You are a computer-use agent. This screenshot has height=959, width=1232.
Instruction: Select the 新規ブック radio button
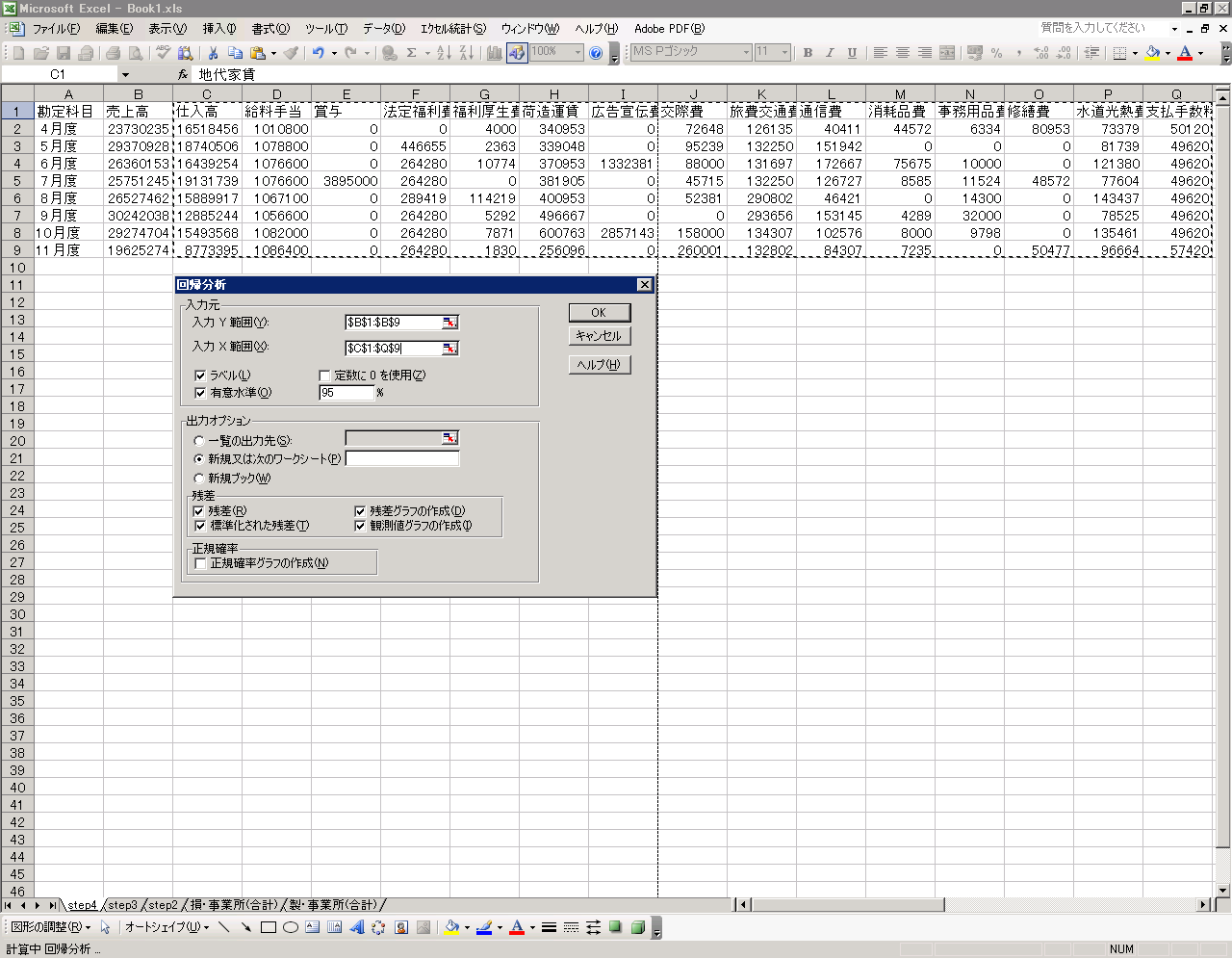coord(199,479)
